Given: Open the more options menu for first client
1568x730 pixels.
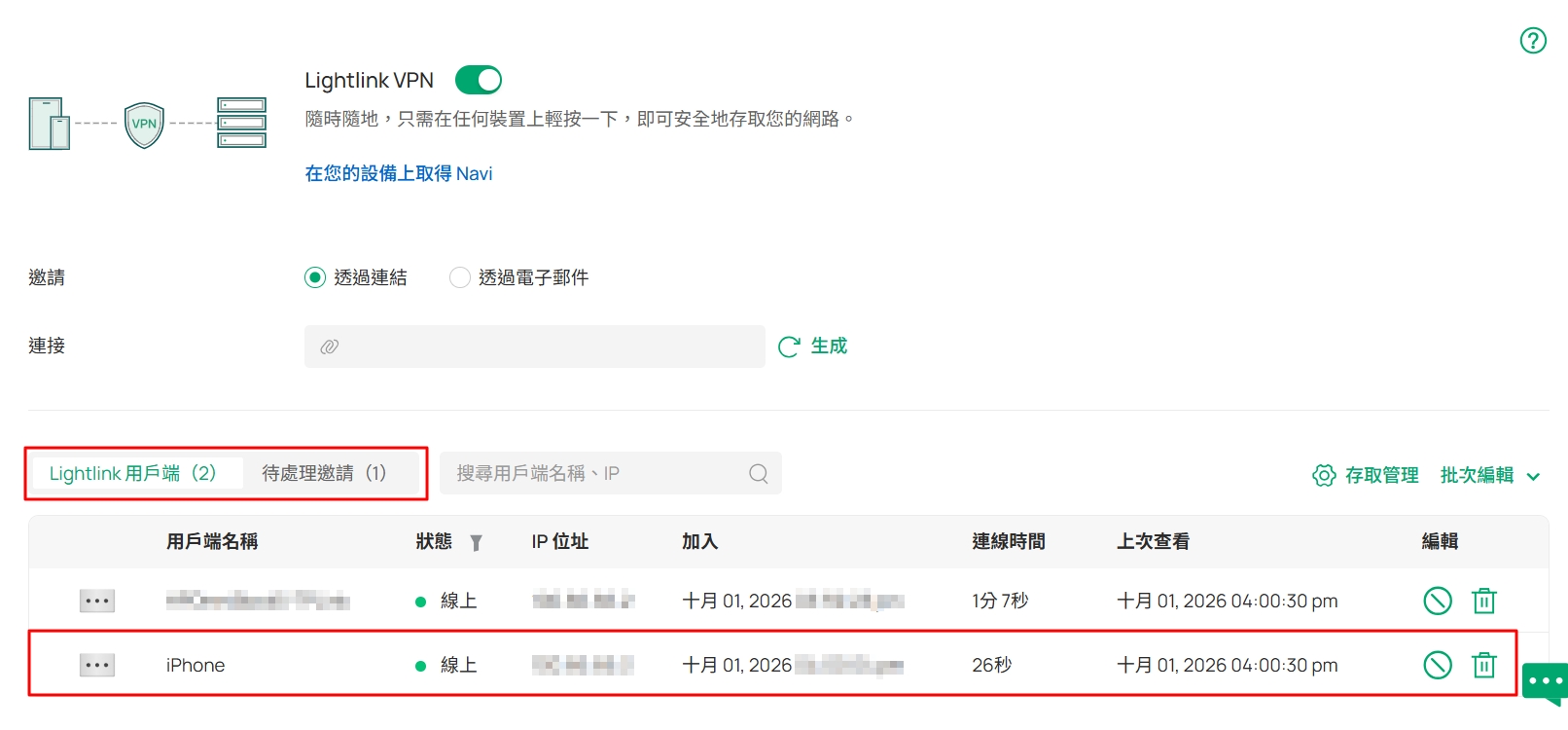Looking at the screenshot, I should click(x=97, y=601).
